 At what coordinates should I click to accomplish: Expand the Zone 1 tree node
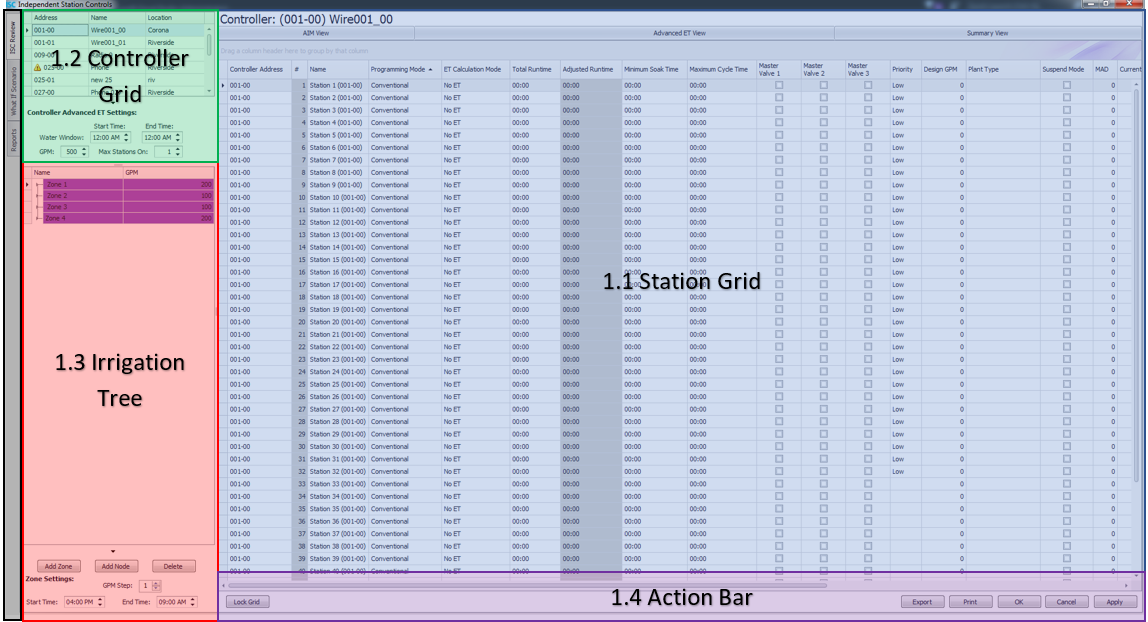click(x=39, y=184)
